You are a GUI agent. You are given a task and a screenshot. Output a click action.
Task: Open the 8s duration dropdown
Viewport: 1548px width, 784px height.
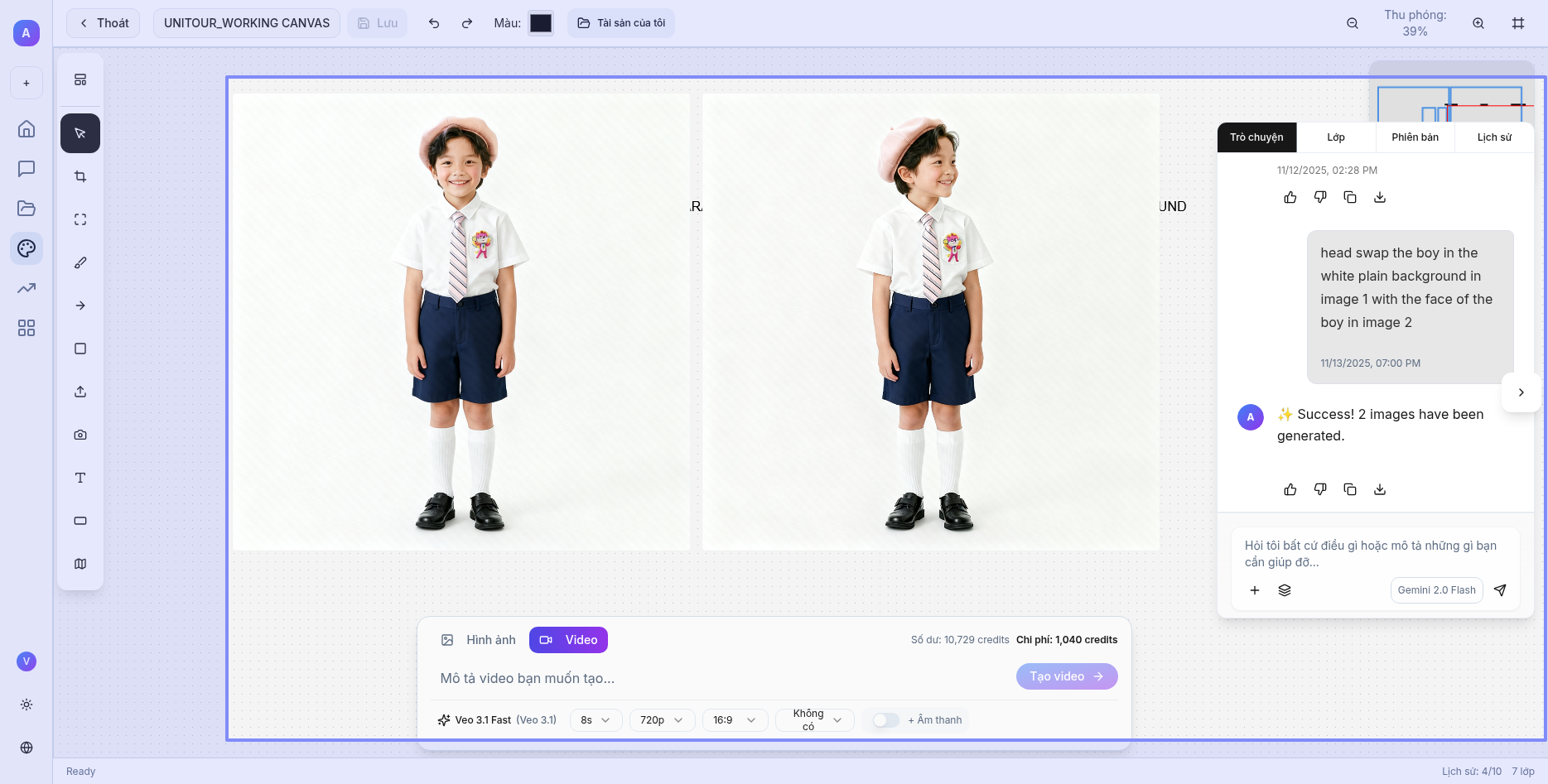[x=596, y=720]
